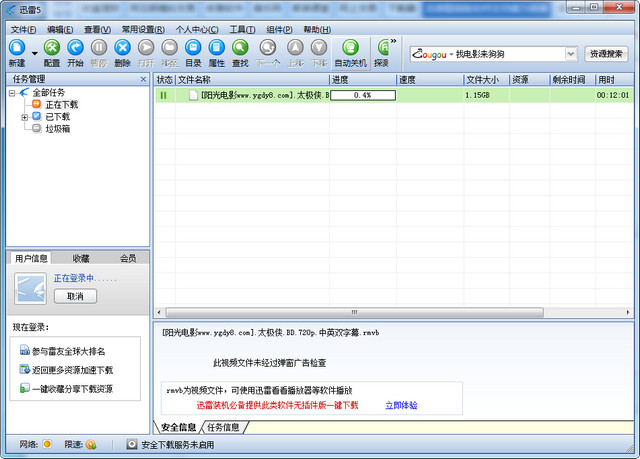The width and height of the screenshot is (640, 459).
Task: Open the search box dropdown arrow
Action: coord(571,54)
